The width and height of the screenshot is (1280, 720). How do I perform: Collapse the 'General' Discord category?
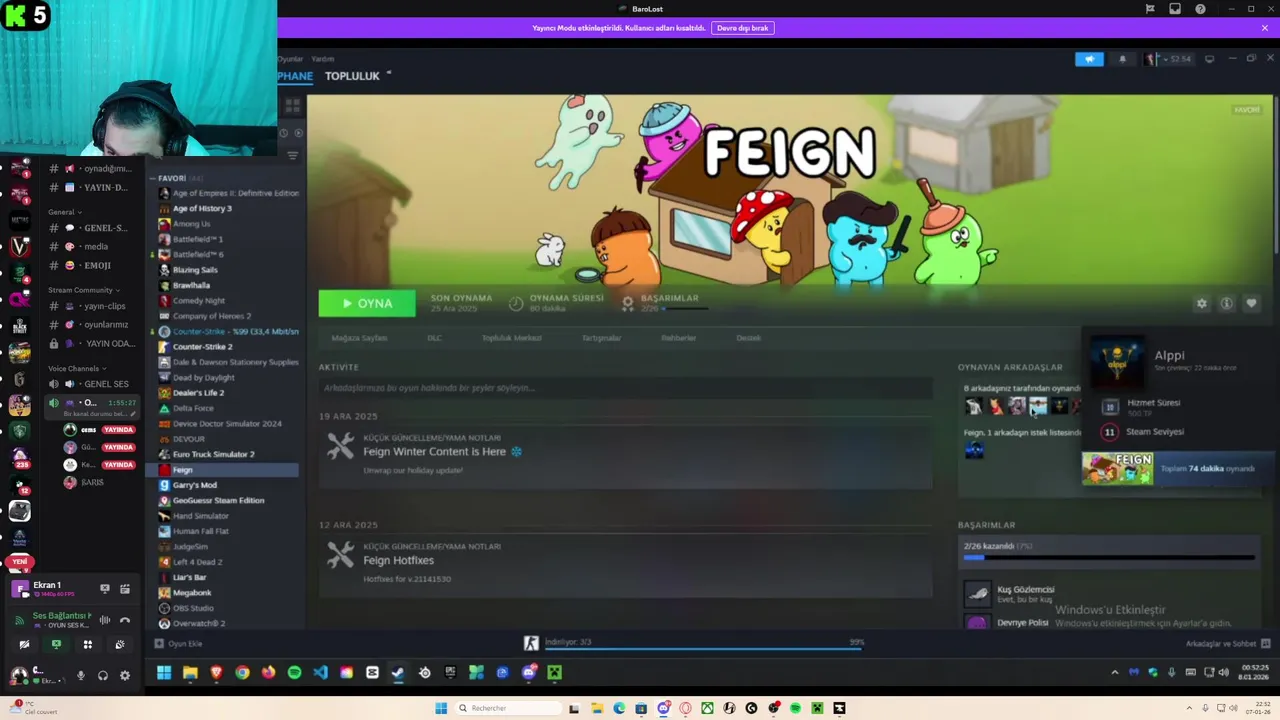(64, 212)
